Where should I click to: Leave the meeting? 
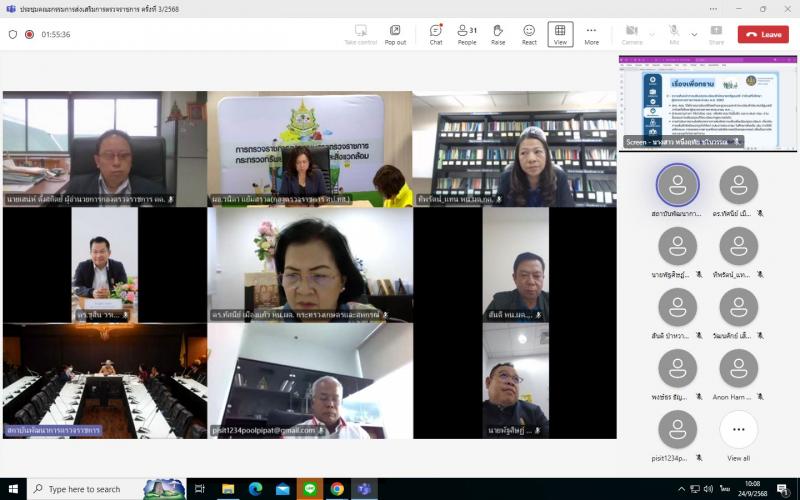[x=763, y=35]
